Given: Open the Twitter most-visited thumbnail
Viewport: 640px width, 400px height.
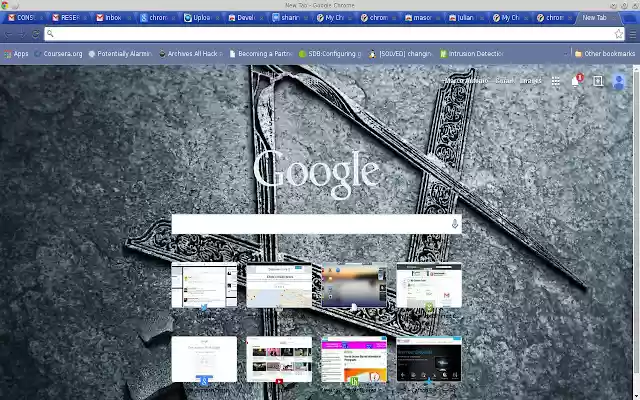Looking at the screenshot, I should tap(204, 285).
